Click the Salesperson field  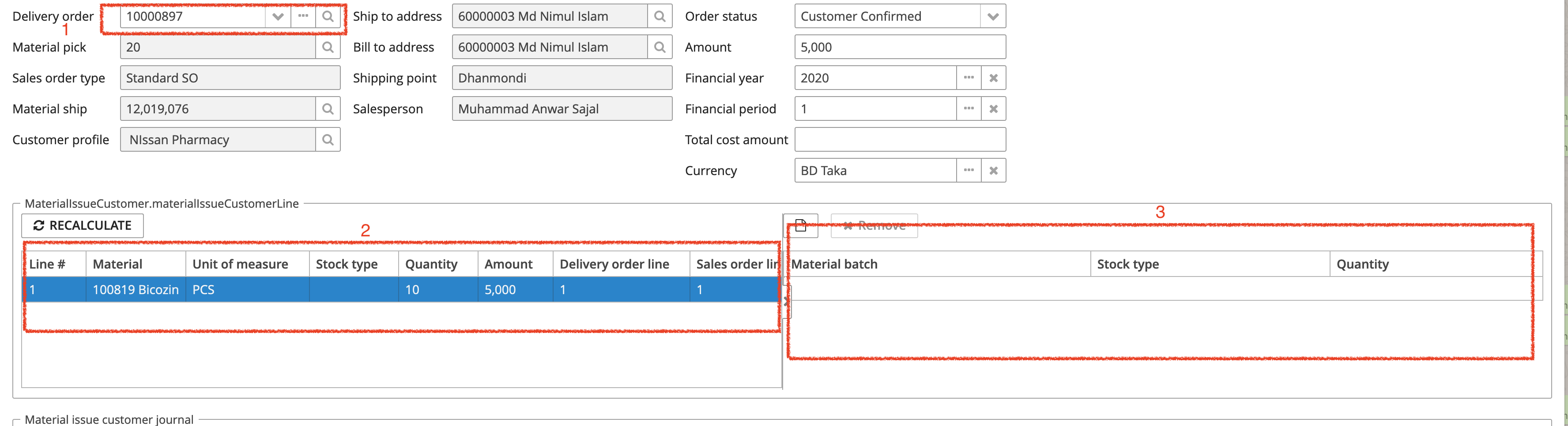tap(562, 109)
